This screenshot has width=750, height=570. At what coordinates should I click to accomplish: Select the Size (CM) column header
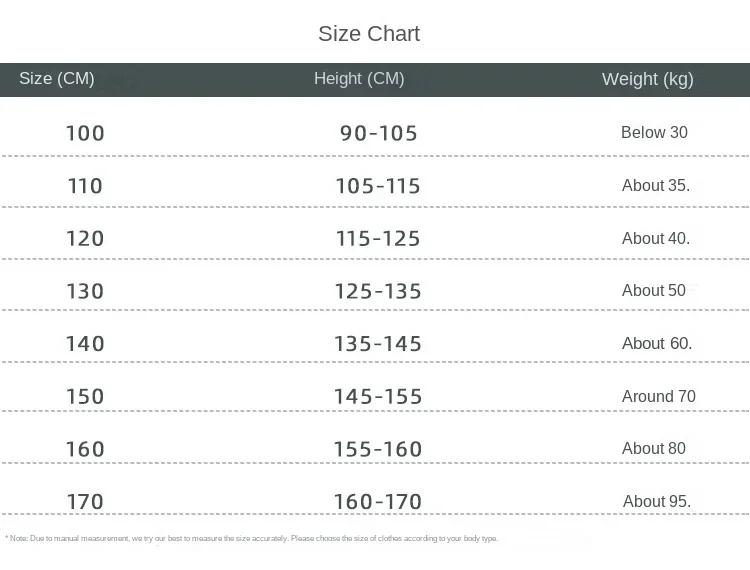click(x=57, y=79)
